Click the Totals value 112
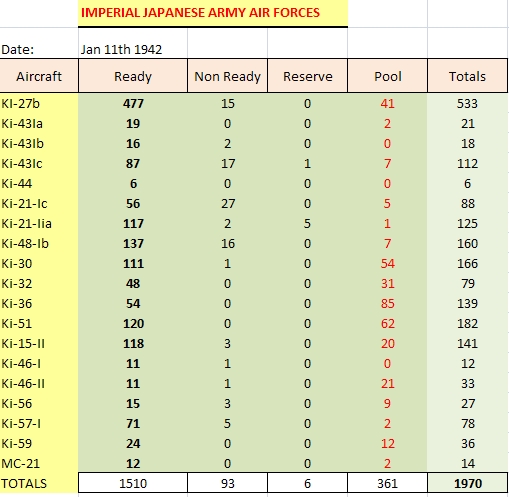 coord(467,164)
